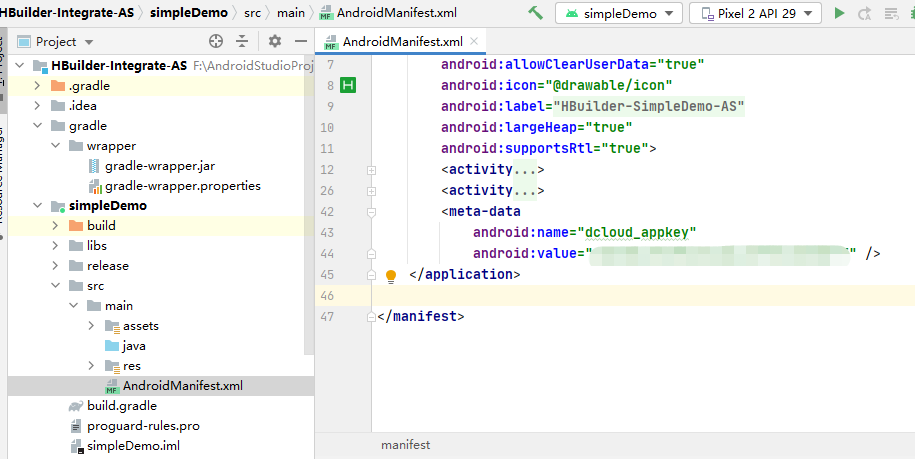
Task: Click the java source folder icon
Action: (x=111, y=346)
